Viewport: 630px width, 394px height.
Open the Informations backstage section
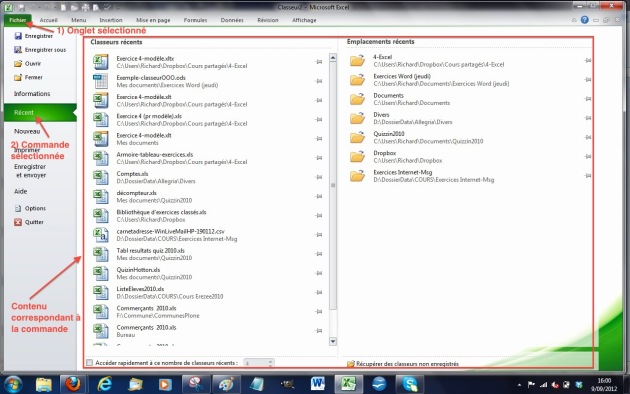(32, 94)
